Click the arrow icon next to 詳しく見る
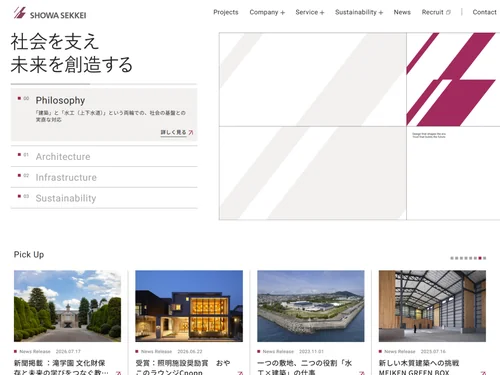The image size is (500, 375). (191, 132)
